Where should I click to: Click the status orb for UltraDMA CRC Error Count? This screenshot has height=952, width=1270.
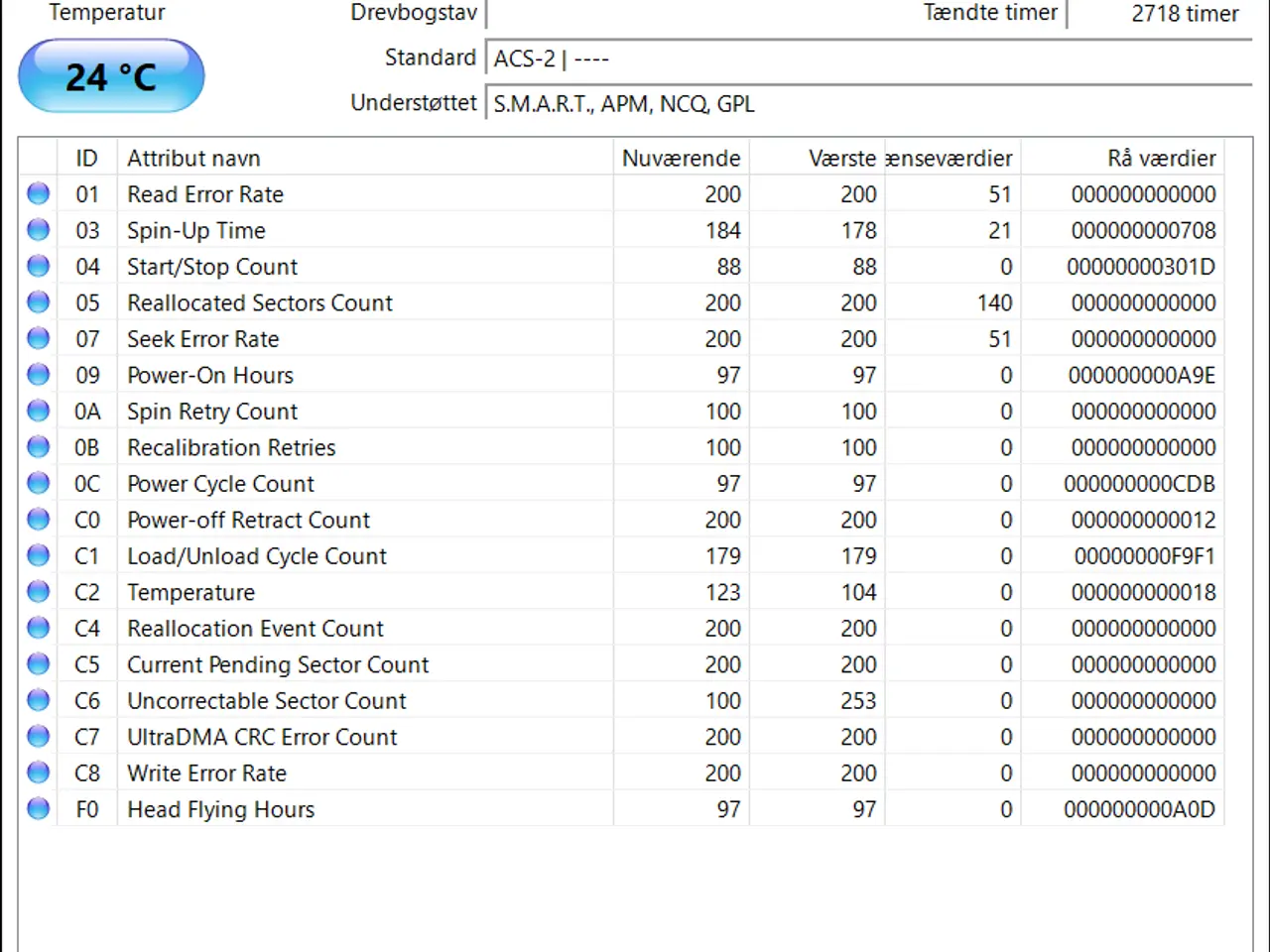tap(38, 737)
